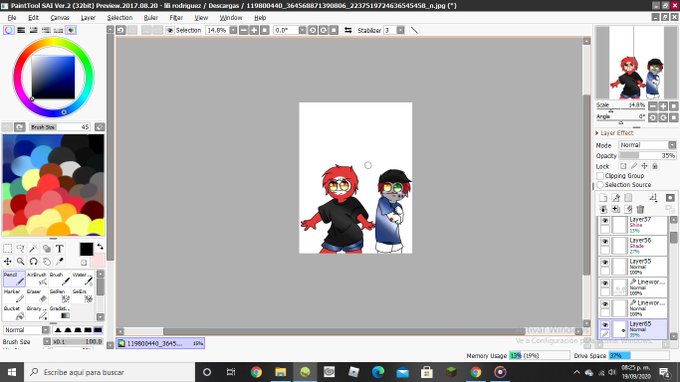Choose the Gradation tool
Image resolution: width=680 pixels, height=382 pixels.
coord(59,313)
